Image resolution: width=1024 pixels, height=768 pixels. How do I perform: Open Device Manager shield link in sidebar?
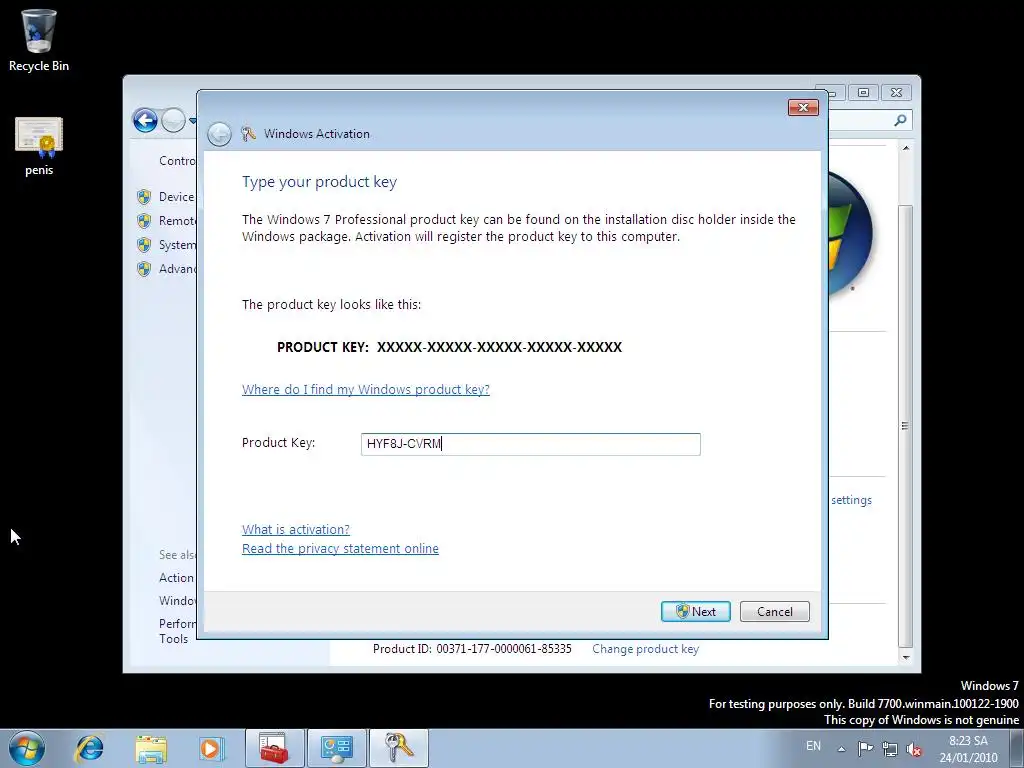166,197
